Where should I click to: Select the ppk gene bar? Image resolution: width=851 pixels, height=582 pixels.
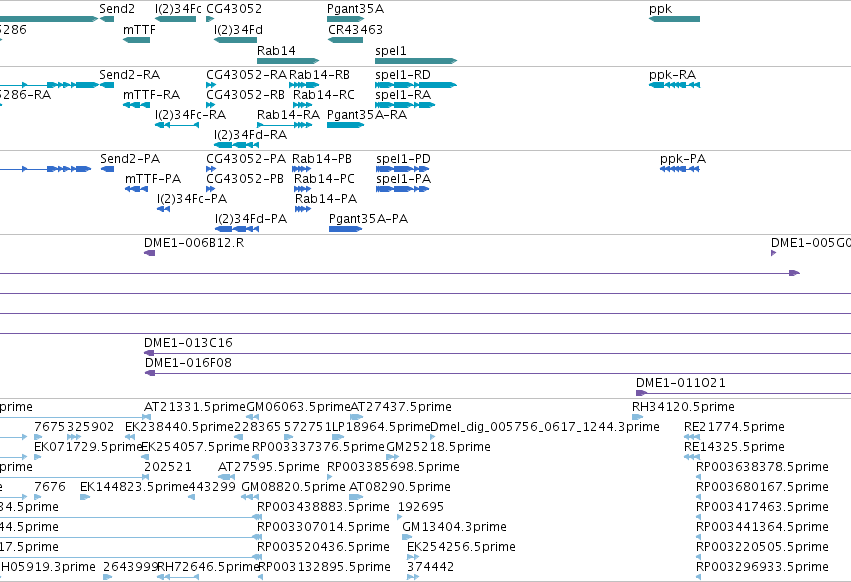[x=675, y=19]
